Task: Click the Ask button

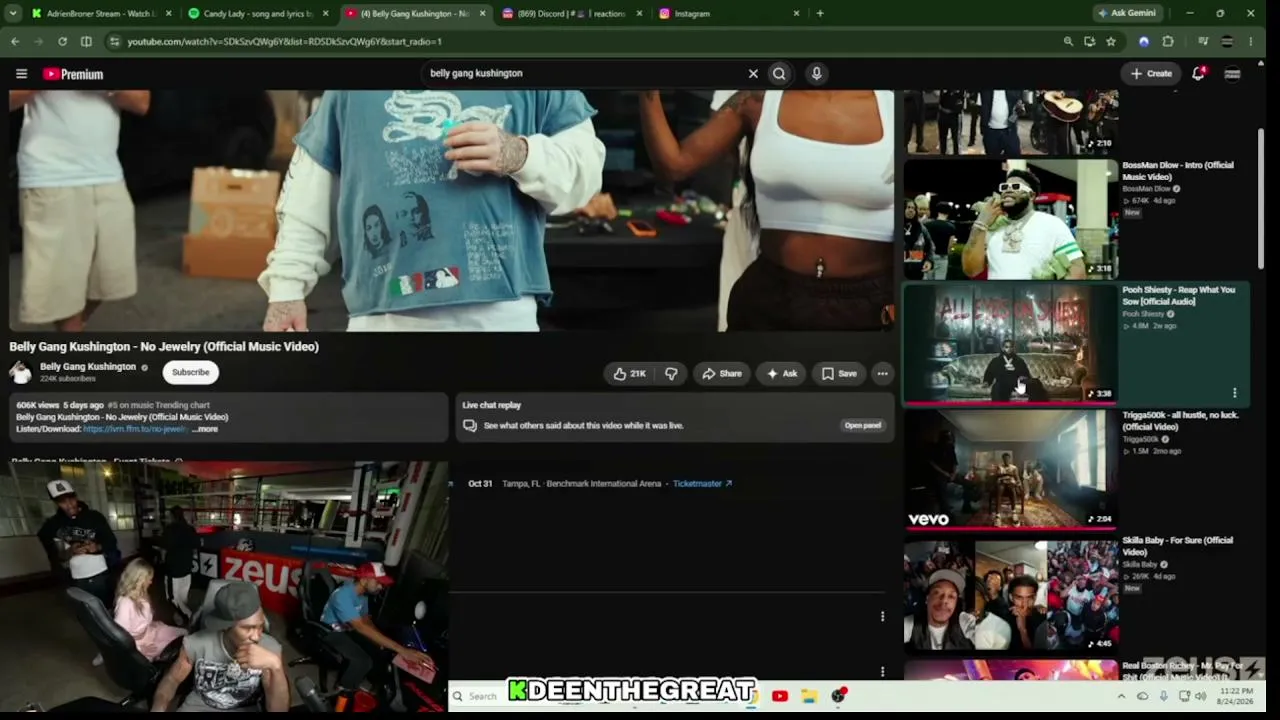Action: 781,373
